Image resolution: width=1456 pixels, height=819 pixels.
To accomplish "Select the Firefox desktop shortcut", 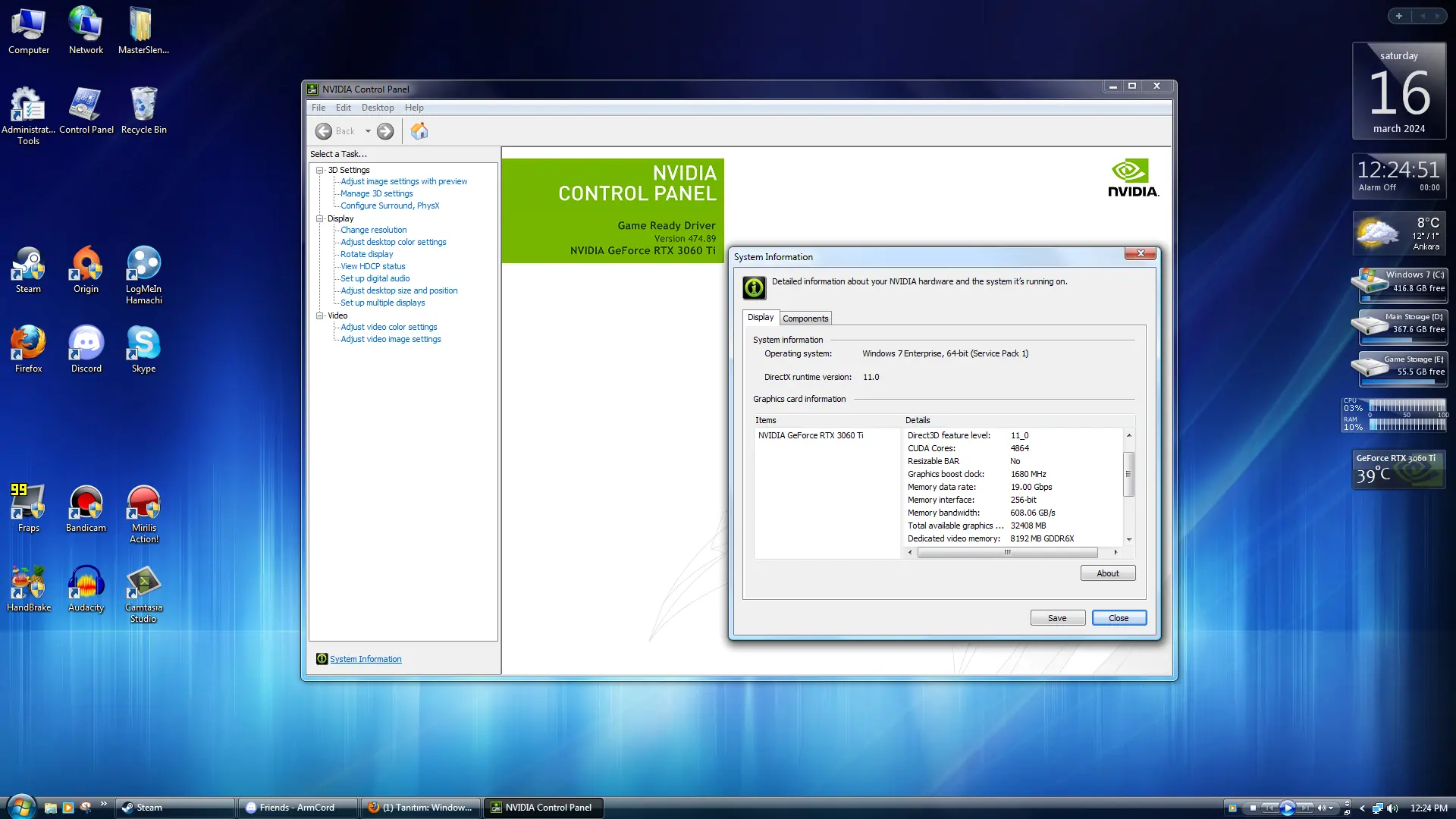I will click(28, 350).
